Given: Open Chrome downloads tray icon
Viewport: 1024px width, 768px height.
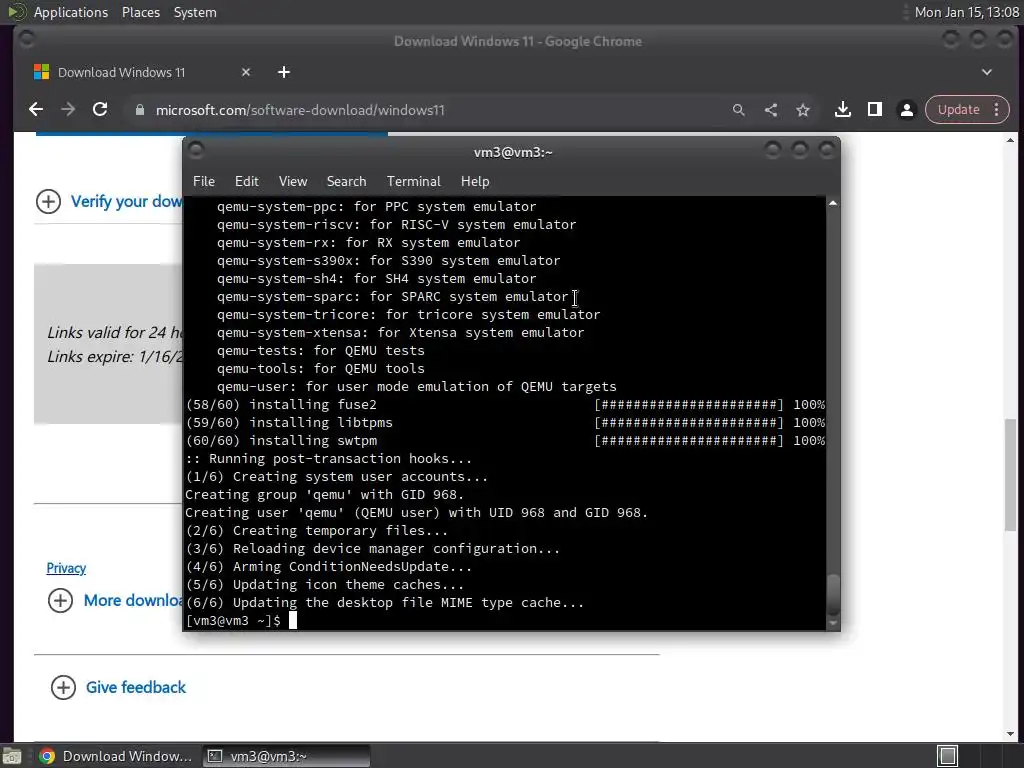Looking at the screenshot, I should click(x=842, y=110).
